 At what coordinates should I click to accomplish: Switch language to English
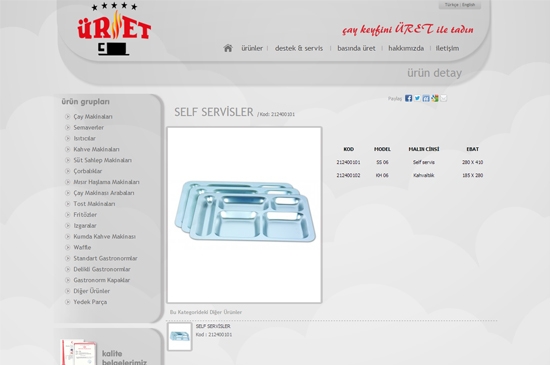[468, 5]
